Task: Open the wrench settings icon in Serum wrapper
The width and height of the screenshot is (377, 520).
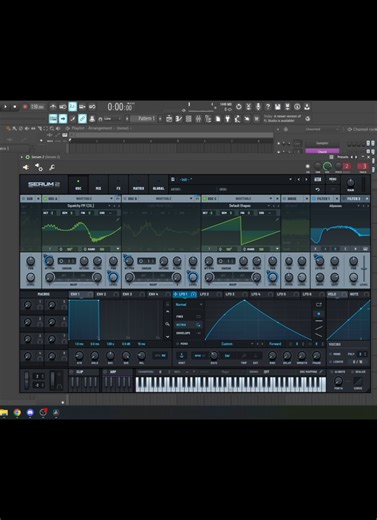Action: pyautogui.click(x=52, y=168)
